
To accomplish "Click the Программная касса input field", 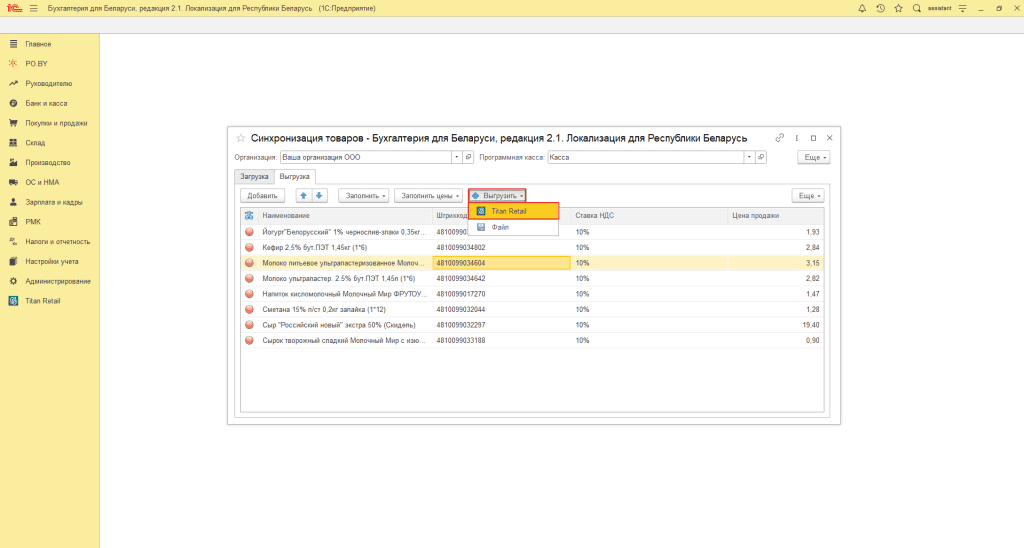I will point(646,157).
